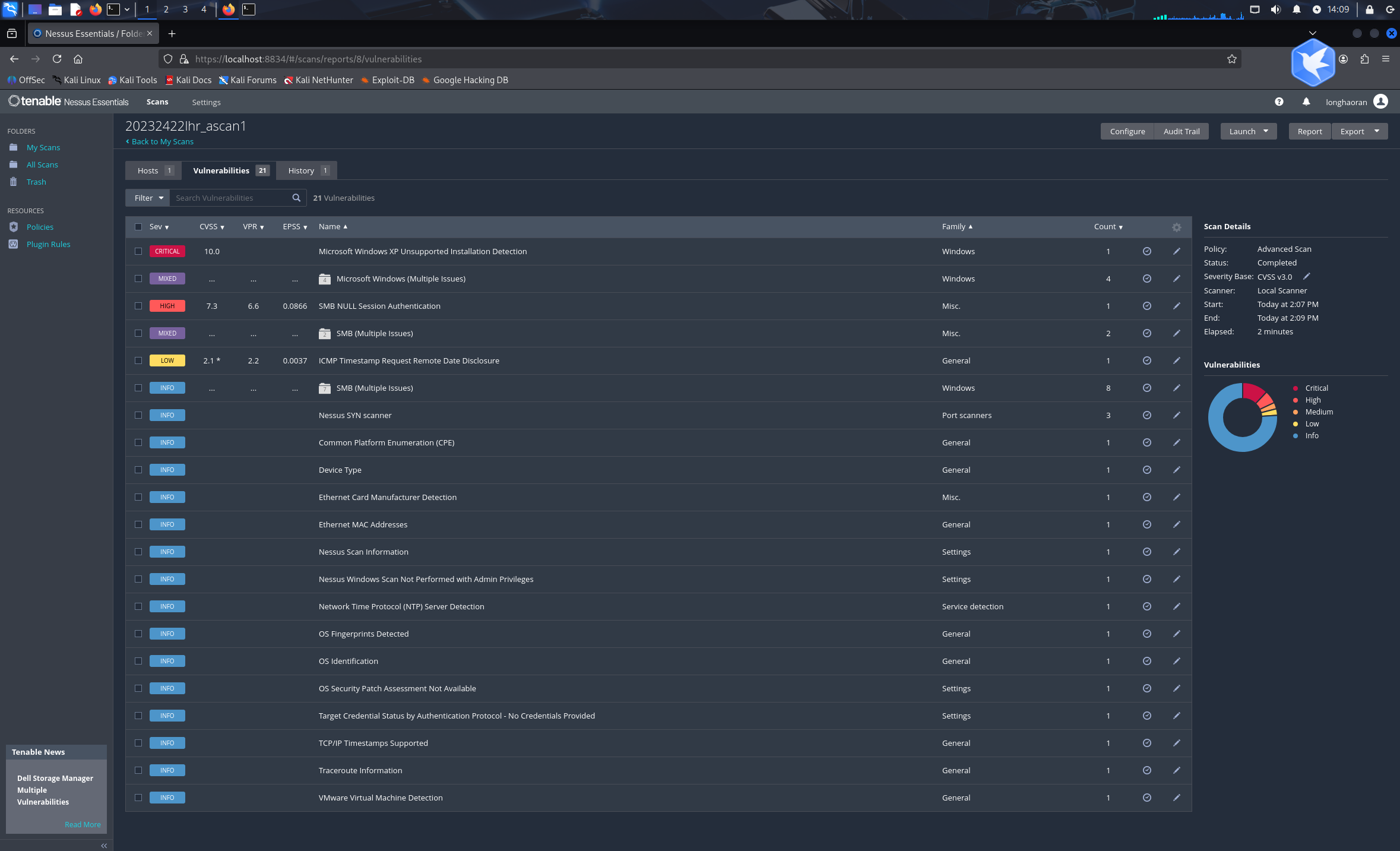Click the Nessus notifications bell icon
The width and height of the screenshot is (1400, 851).
click(x=1306, y=102)
